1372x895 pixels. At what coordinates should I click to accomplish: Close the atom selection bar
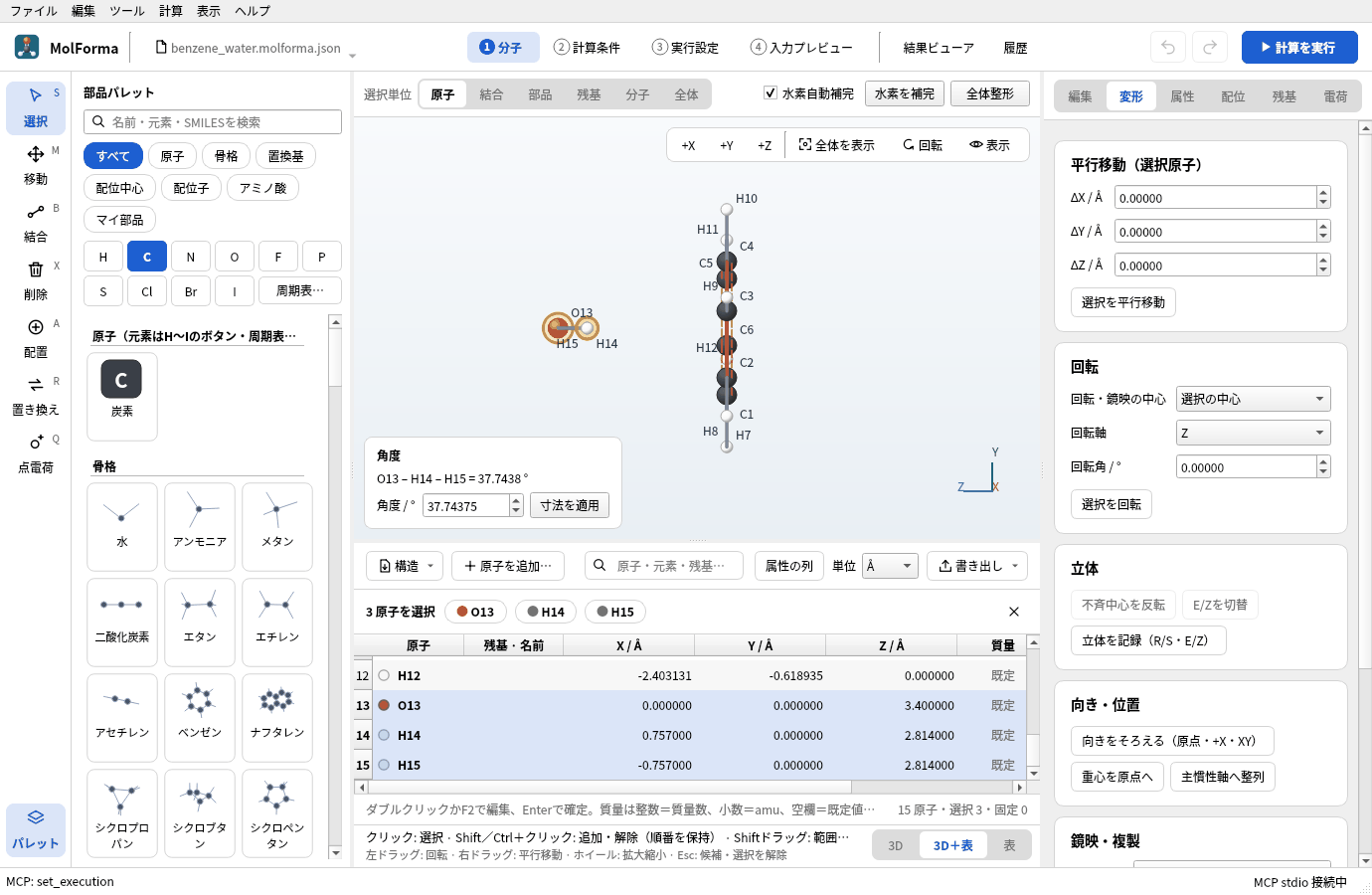(x=1014, y=612)
